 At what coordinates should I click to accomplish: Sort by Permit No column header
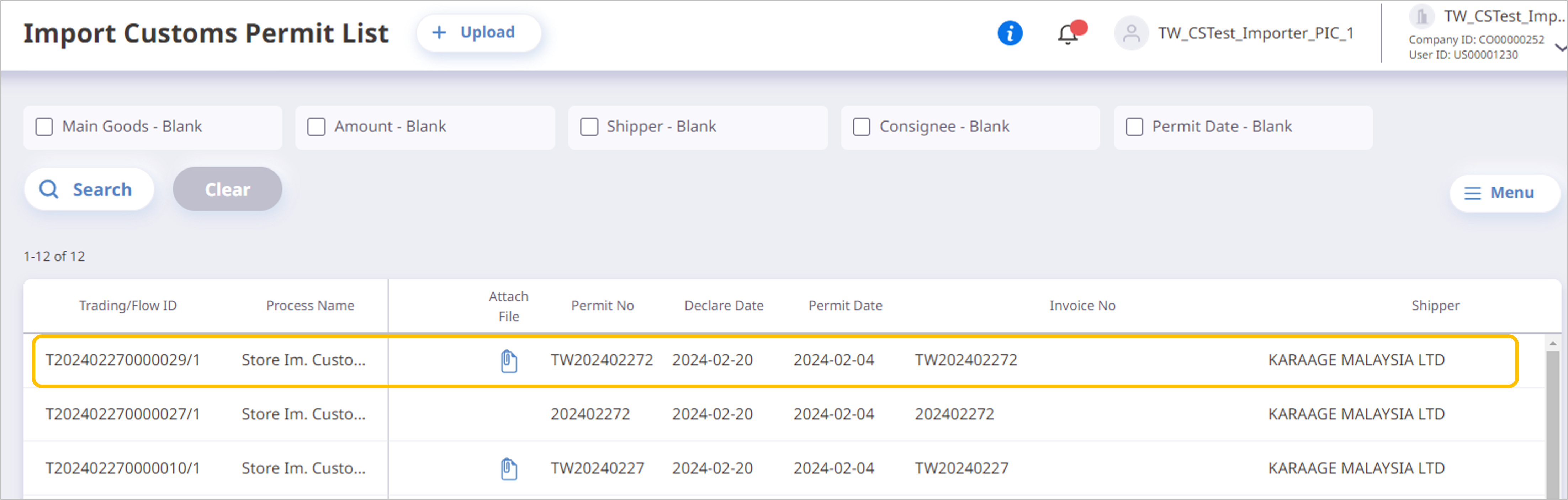[x=602, y=305]
